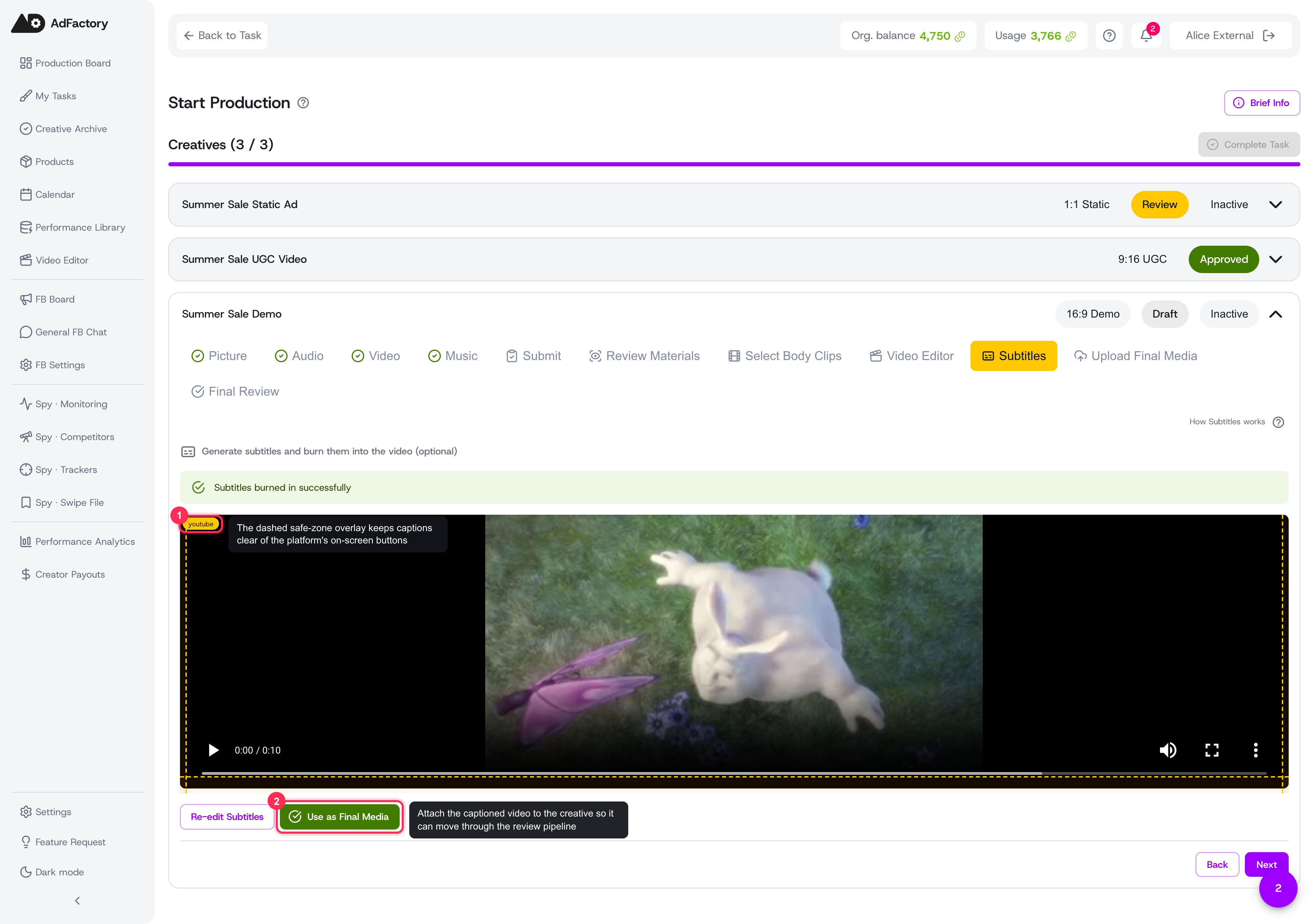Expand the Summer Sale Static Ad row
Screen dimensions: 1314x924
[1276, 204]
